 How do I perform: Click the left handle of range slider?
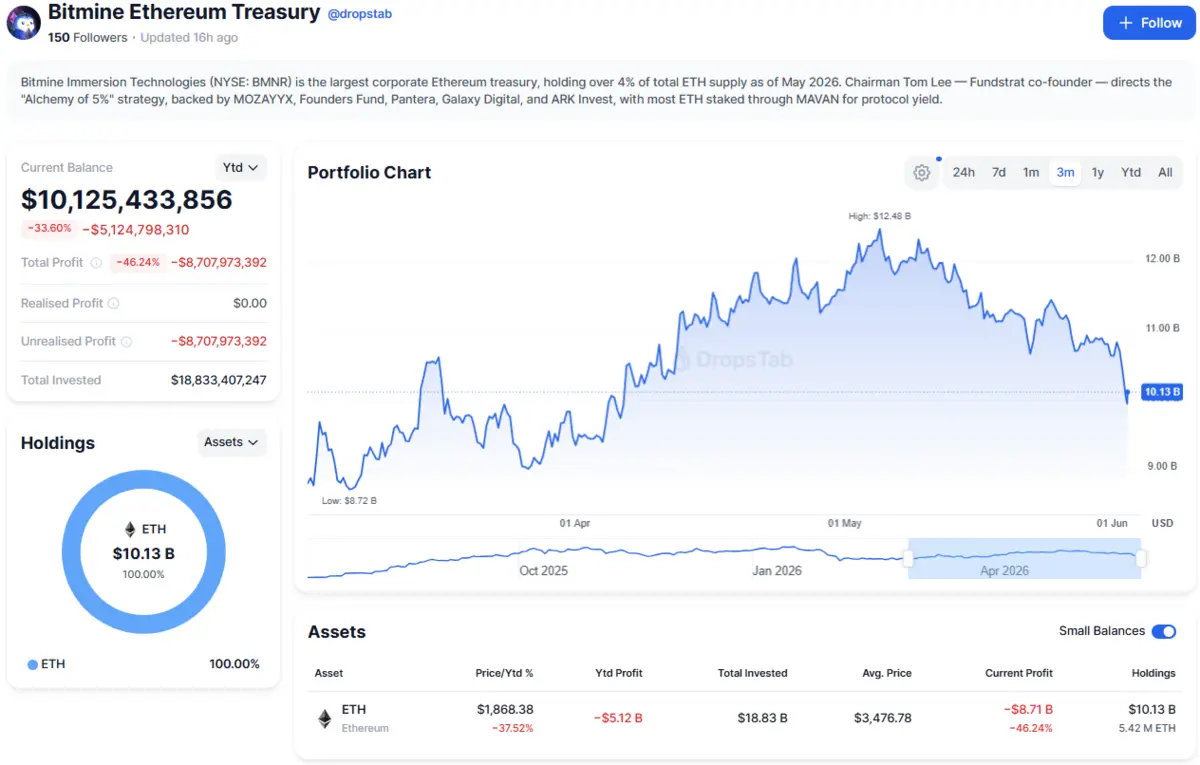pos(908,558)
